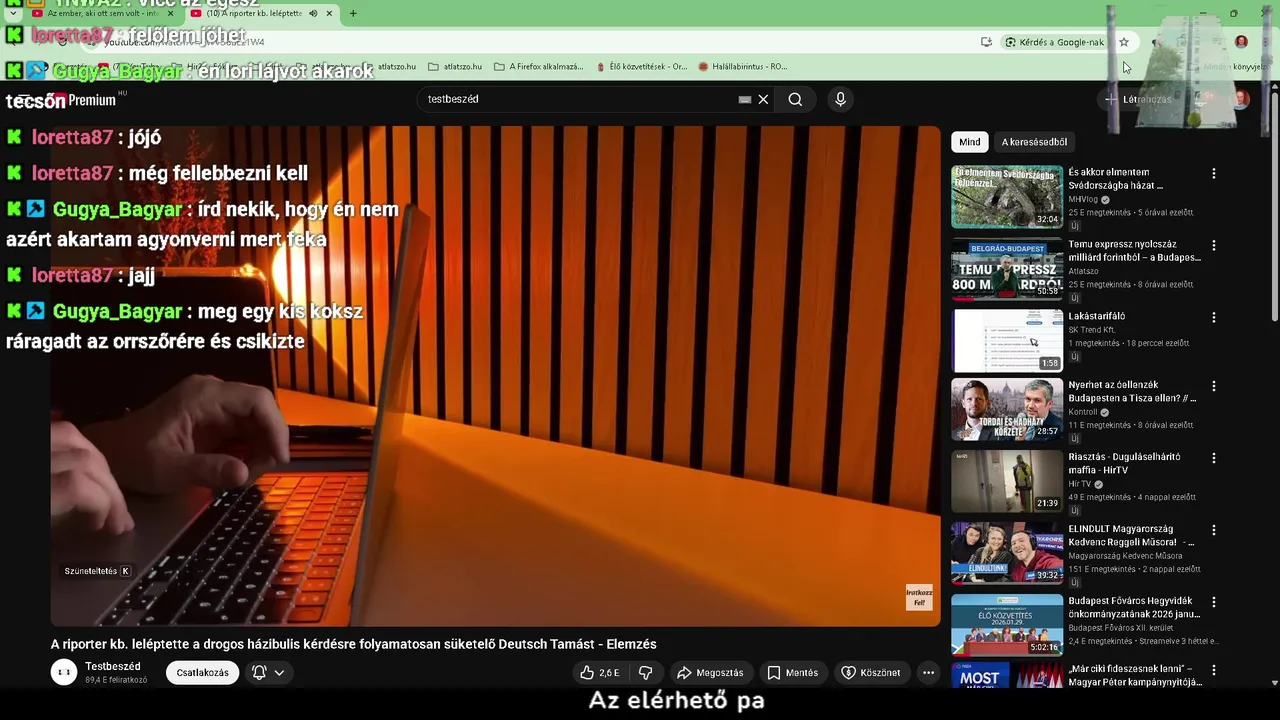
Task: Open options menu for Temu expressz video
Action: [x=1214, y=246]
